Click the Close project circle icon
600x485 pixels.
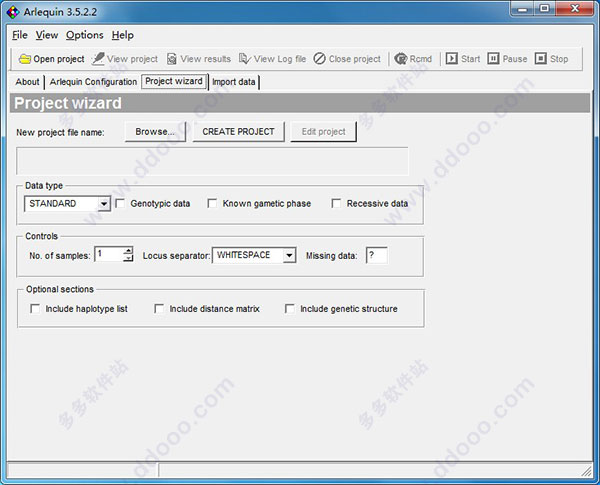[x=320, y=59]
